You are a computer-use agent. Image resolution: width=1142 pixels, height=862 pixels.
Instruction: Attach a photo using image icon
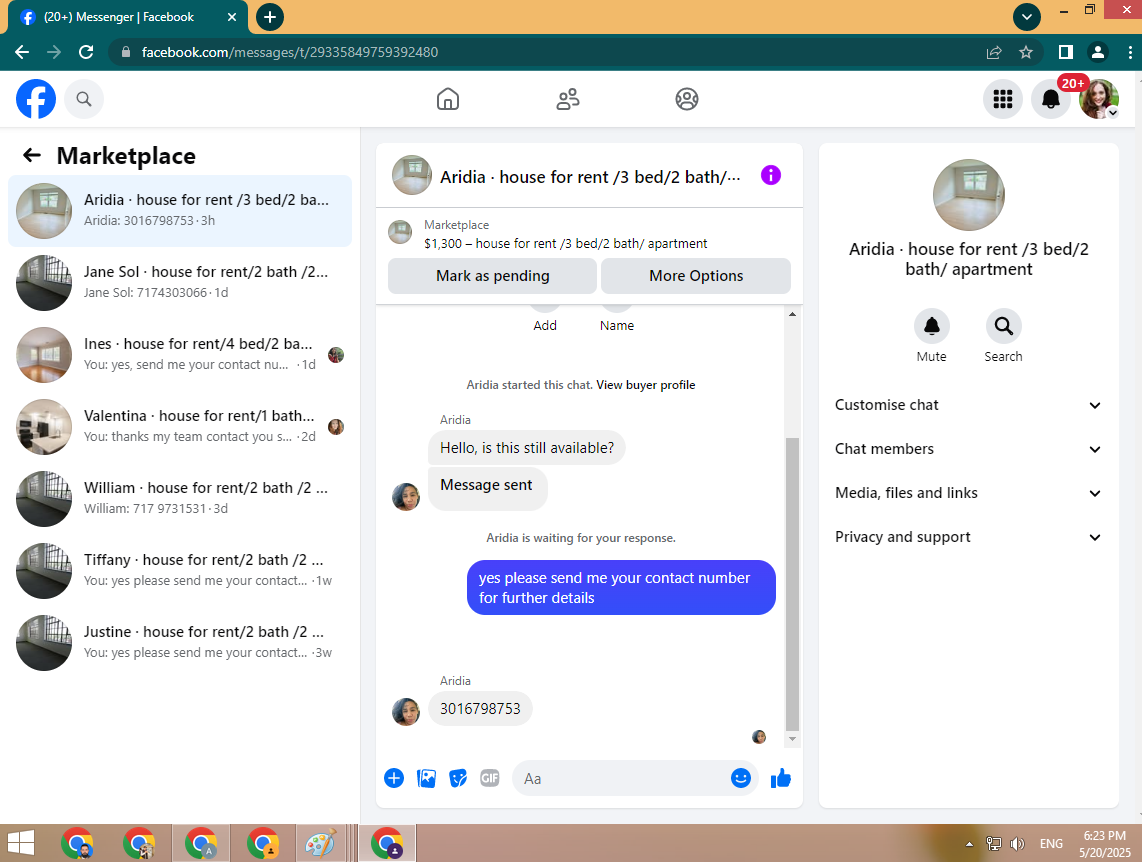tap(426, 778)
